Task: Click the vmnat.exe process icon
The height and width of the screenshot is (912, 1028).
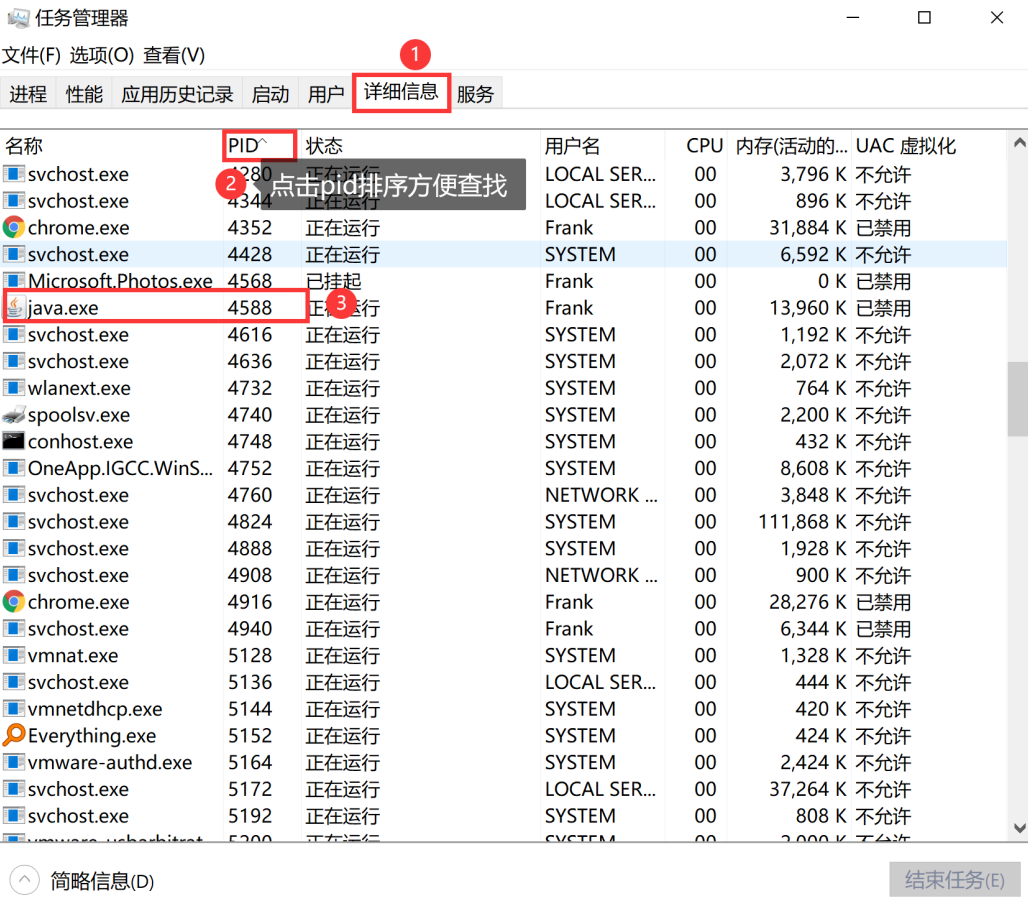Action: 14,655
